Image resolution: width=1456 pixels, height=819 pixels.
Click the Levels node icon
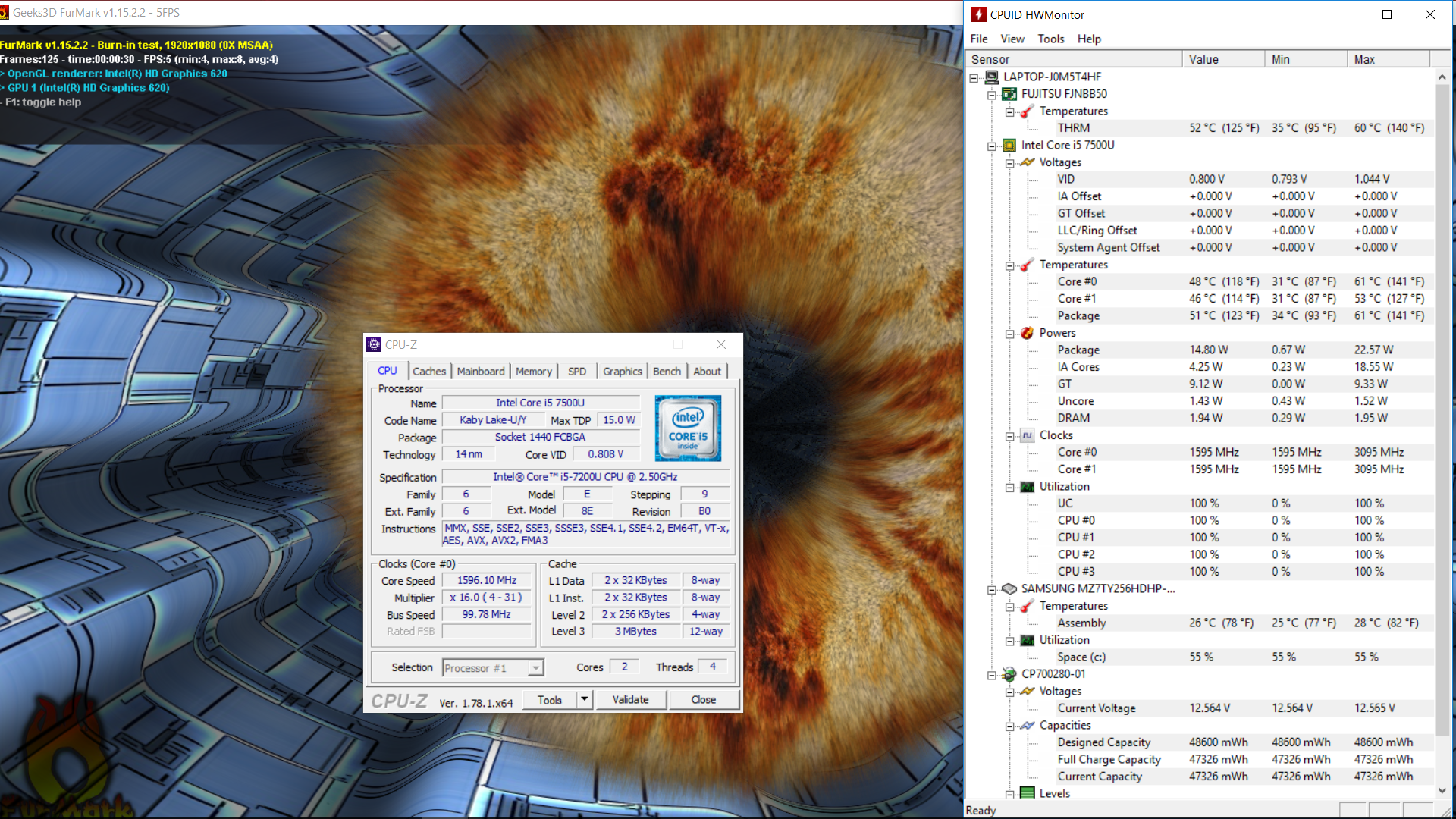click(1028, 793)
